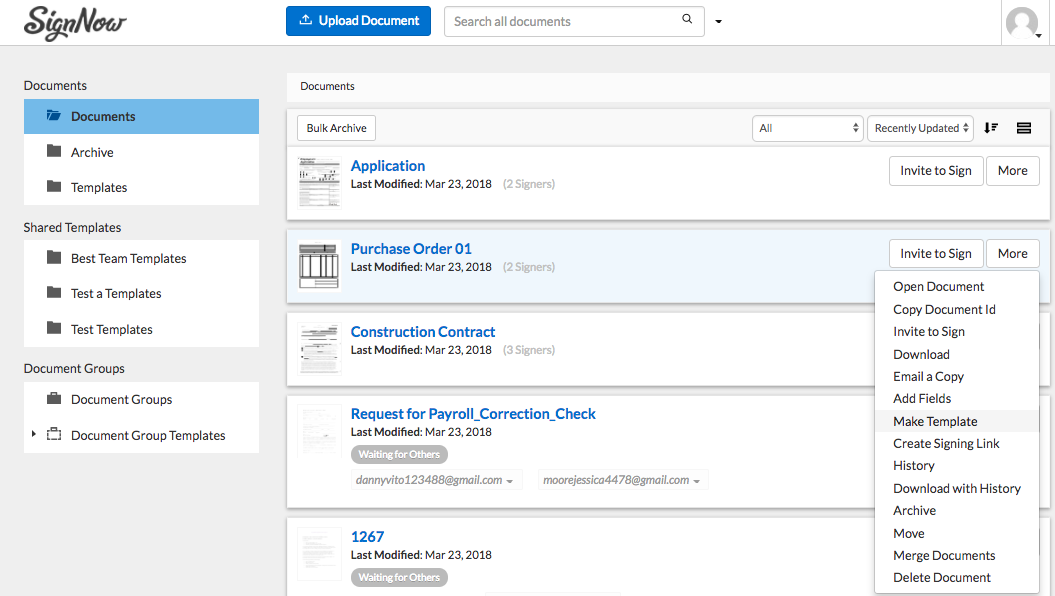Viewport: 1055px width, 596px height.
Task: Select Delete Document in context menu
Action: (x=942, y=577)
